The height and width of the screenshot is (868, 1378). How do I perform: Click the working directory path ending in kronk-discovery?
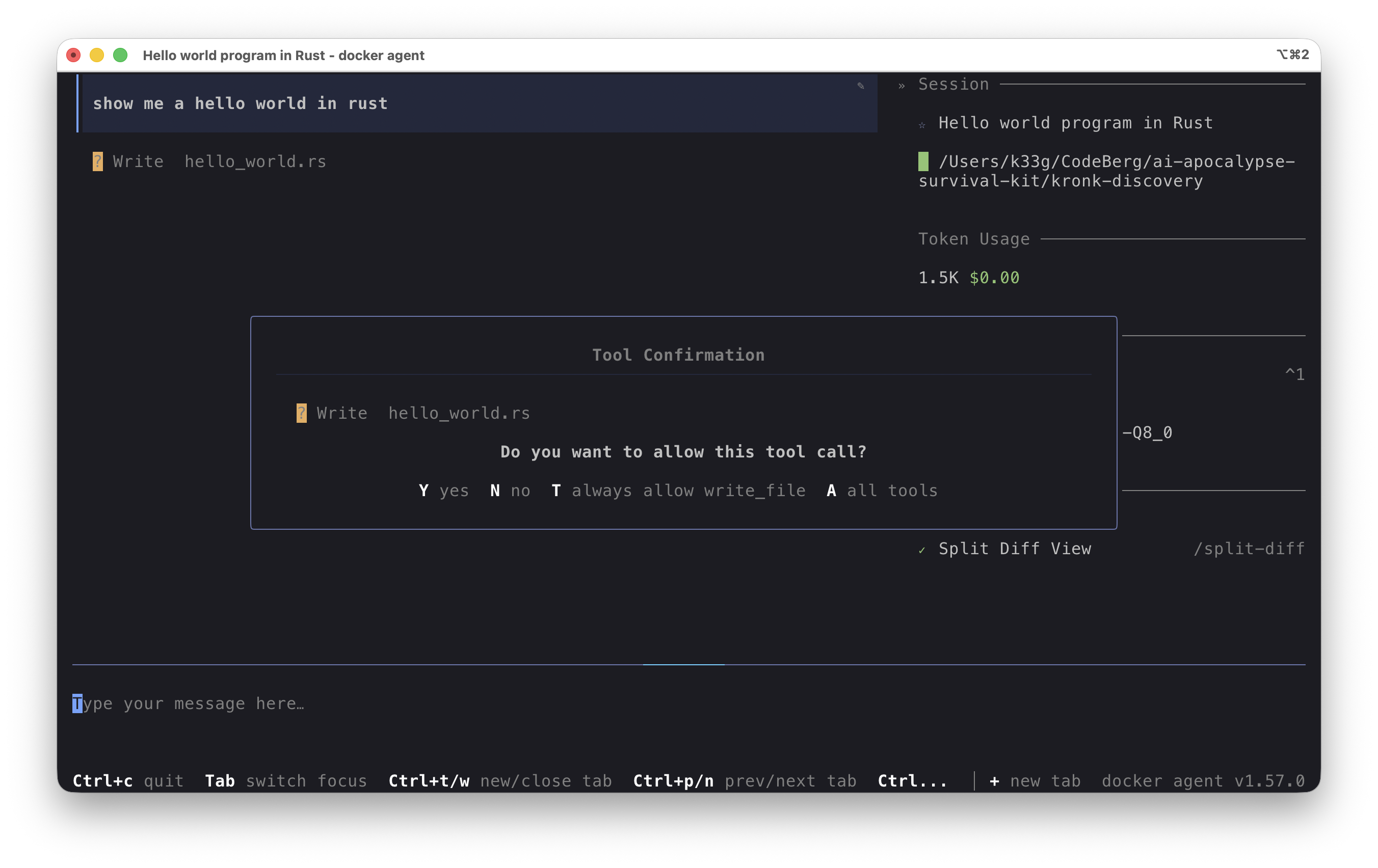coord(1106,171)
